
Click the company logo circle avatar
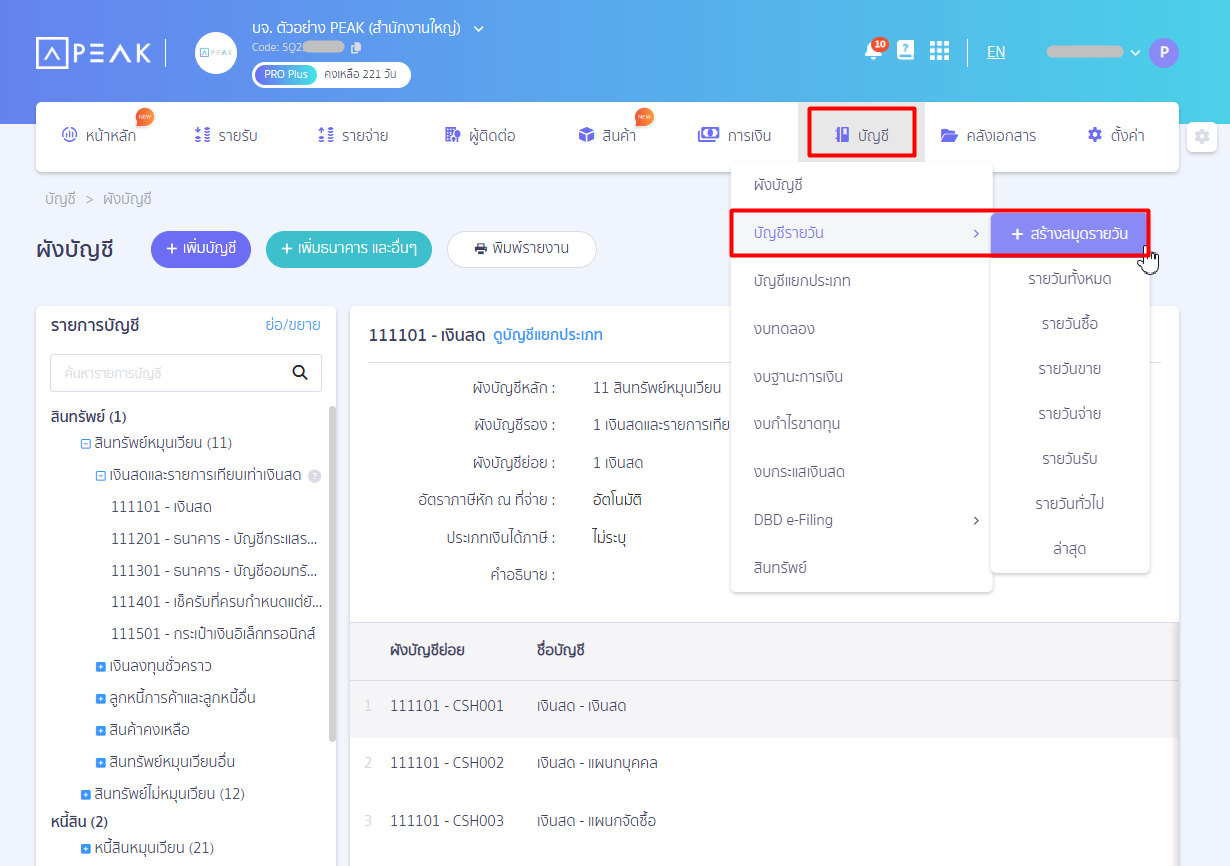pyautogui.click(x=216, y=53)
